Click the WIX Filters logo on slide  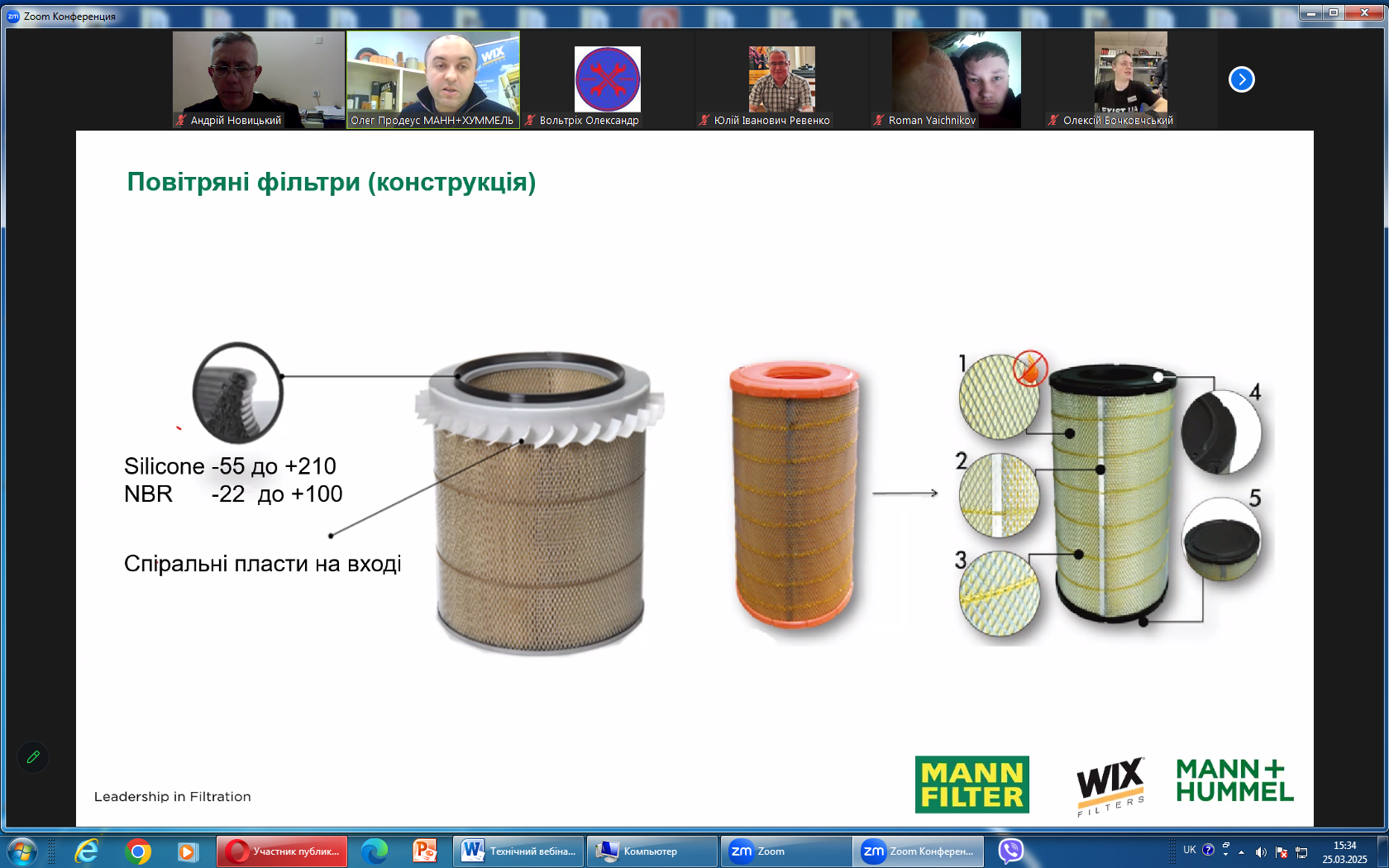[x=1111, y=786]
